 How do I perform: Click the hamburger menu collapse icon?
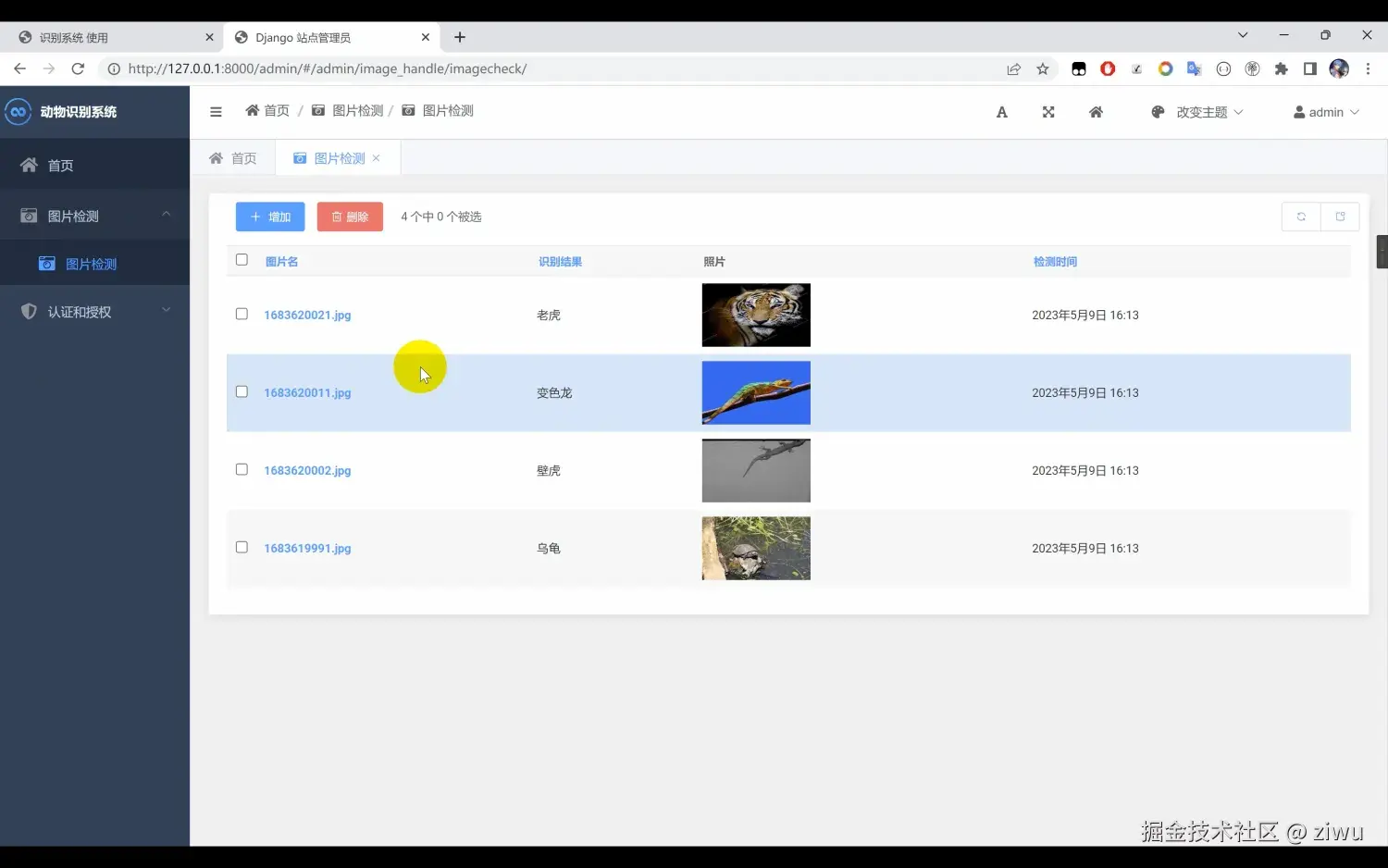click(x=216, y=112)
